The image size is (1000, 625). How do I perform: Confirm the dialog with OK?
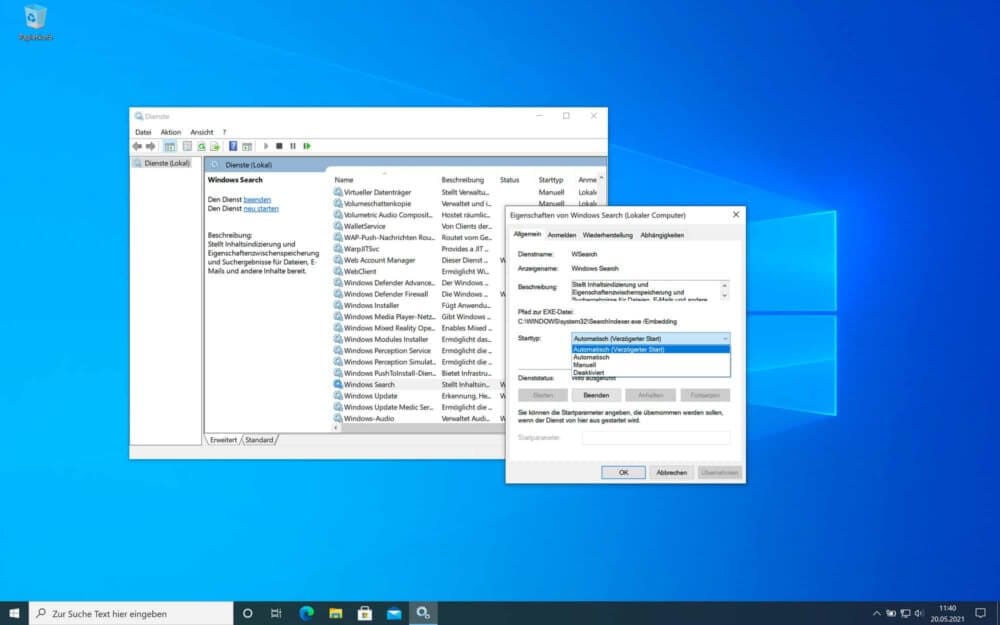coord(623,473)
